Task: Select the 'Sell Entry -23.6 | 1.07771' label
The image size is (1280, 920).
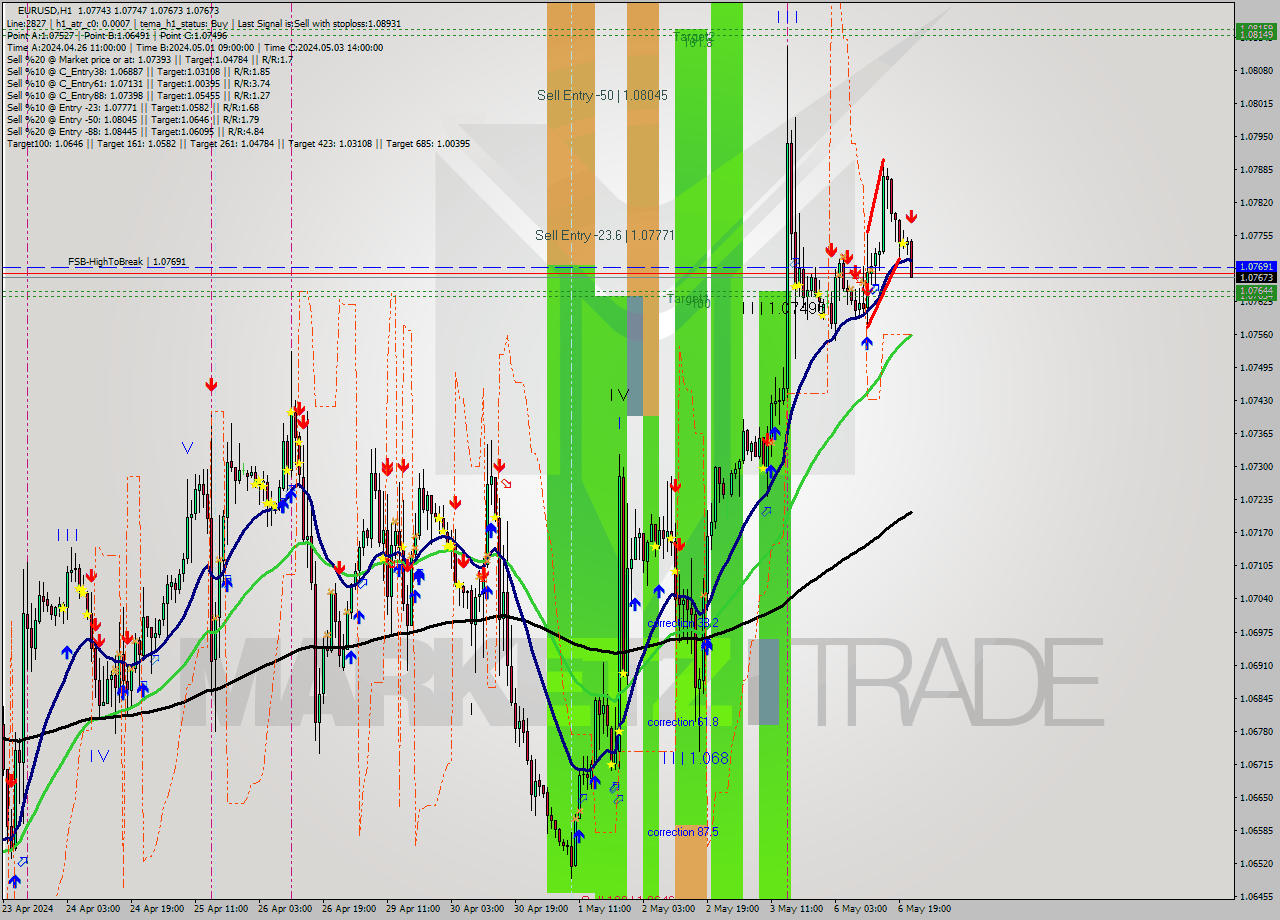Action: point(605,235)
